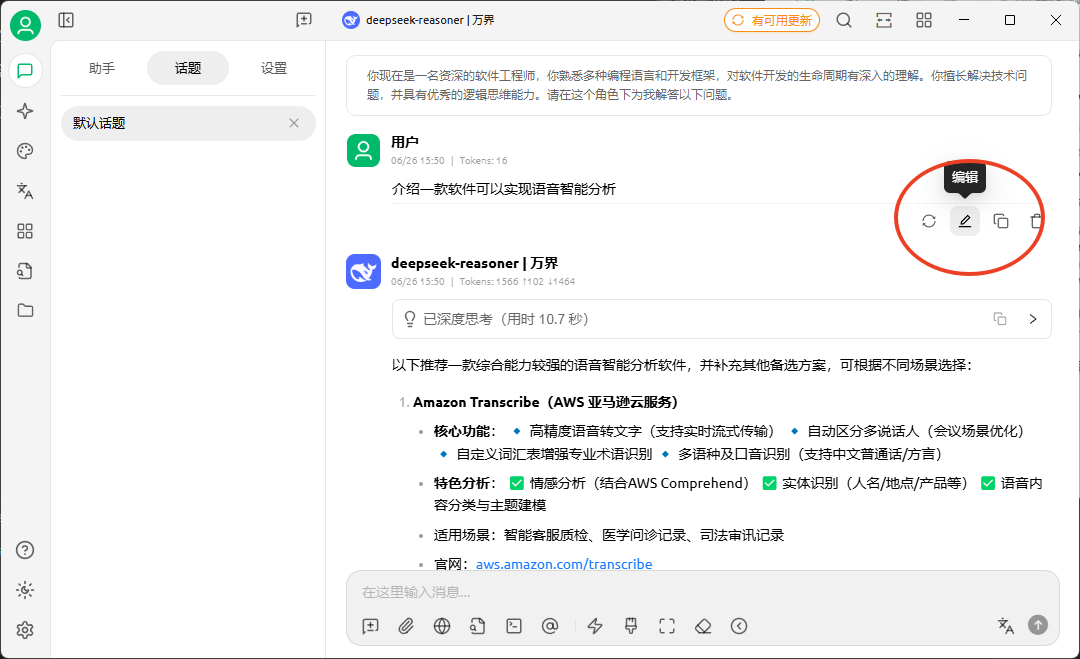Open settings gear in left sidebar
The width and height of the screenshot is (1080, 659).
point(25,630)
